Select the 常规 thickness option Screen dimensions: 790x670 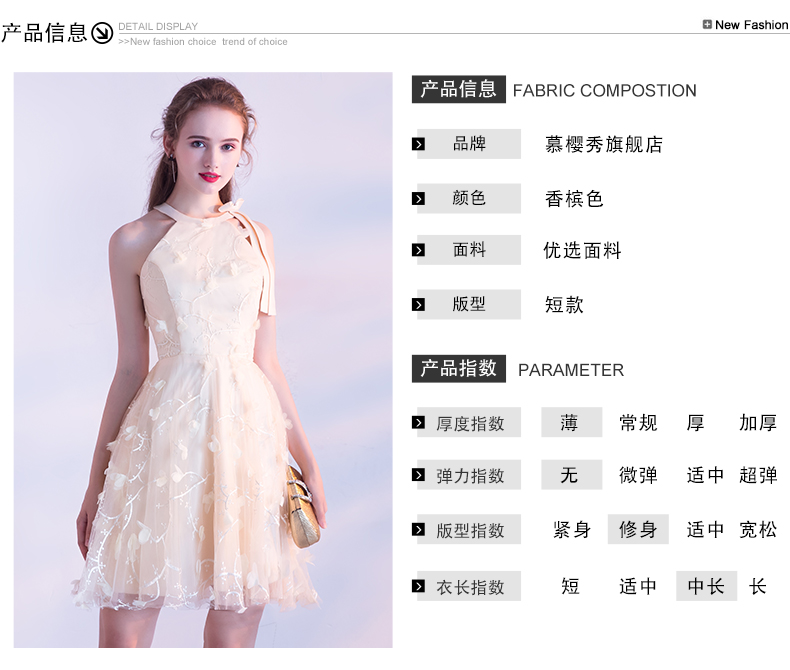(x=638, y=423)
